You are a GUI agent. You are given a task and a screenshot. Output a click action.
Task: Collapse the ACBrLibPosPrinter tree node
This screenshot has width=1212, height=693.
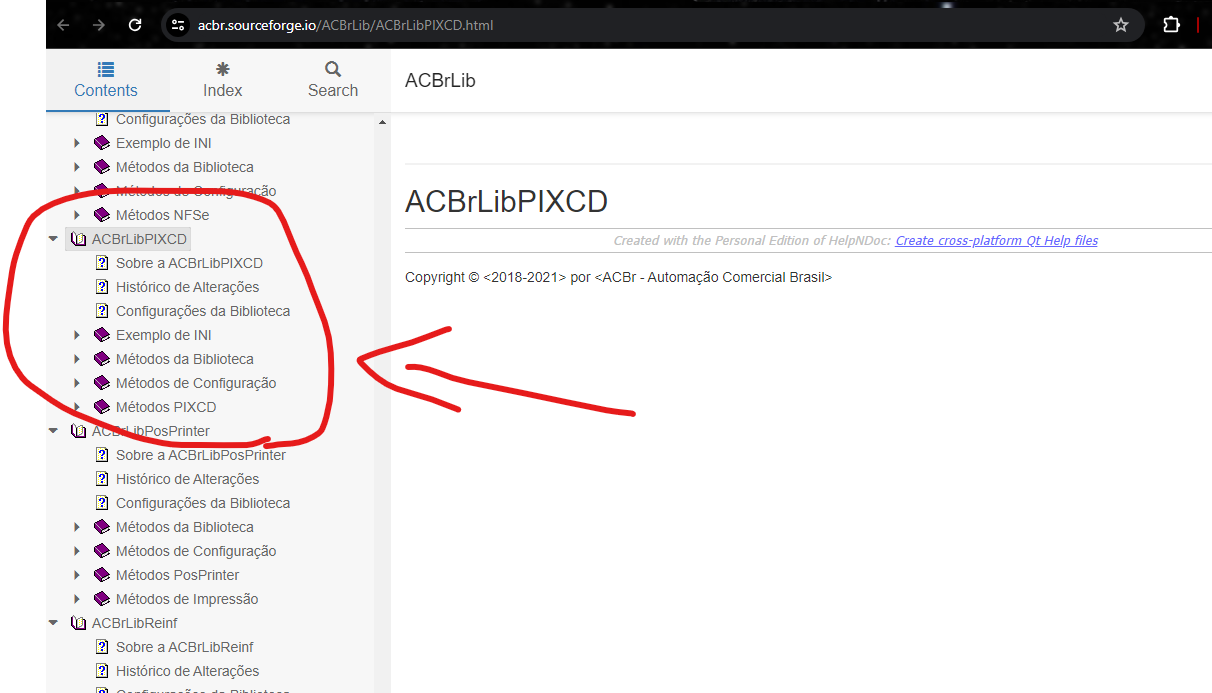coord(53,431)
